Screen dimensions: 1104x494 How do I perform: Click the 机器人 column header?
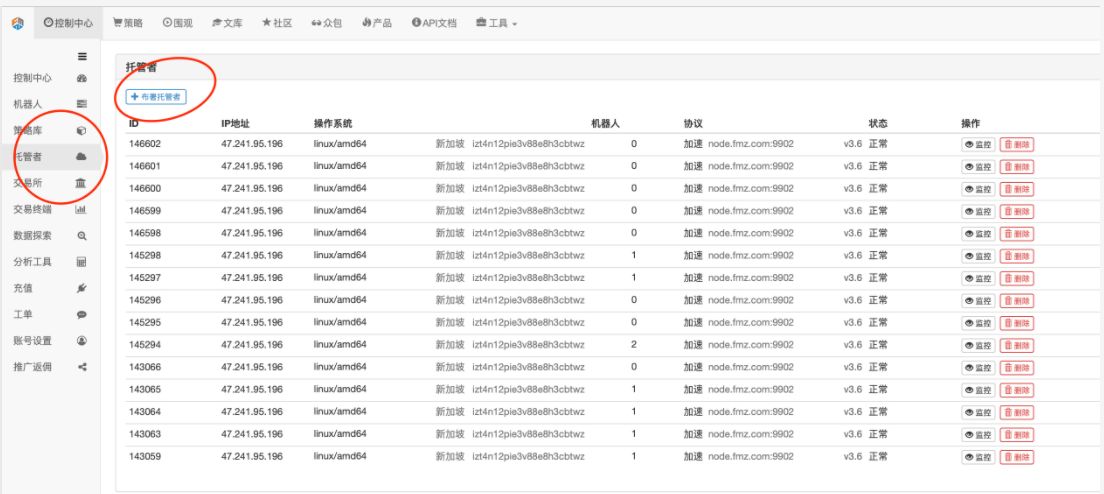coord(606,123)
